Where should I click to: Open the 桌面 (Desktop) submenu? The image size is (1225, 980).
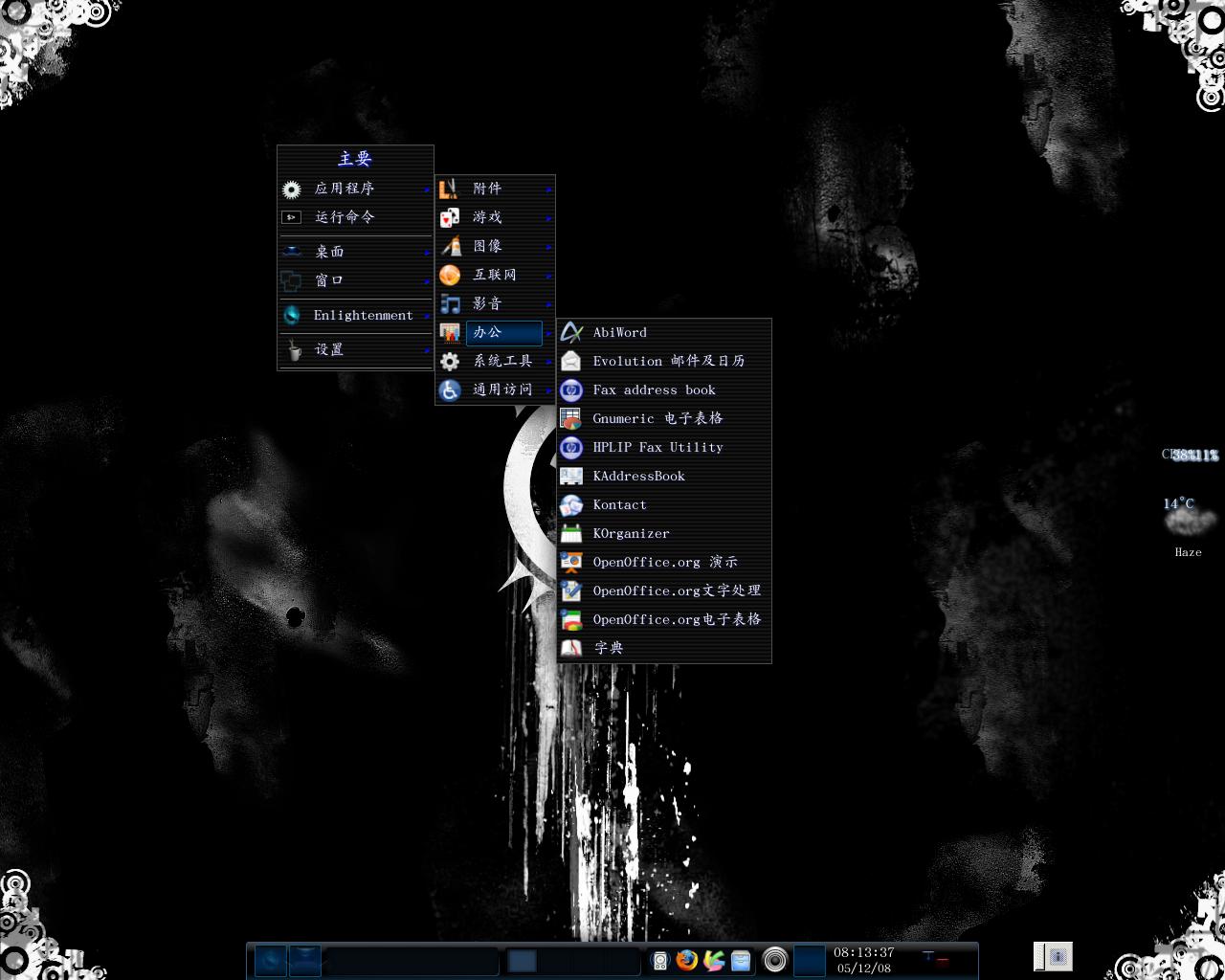click(355, 252)
